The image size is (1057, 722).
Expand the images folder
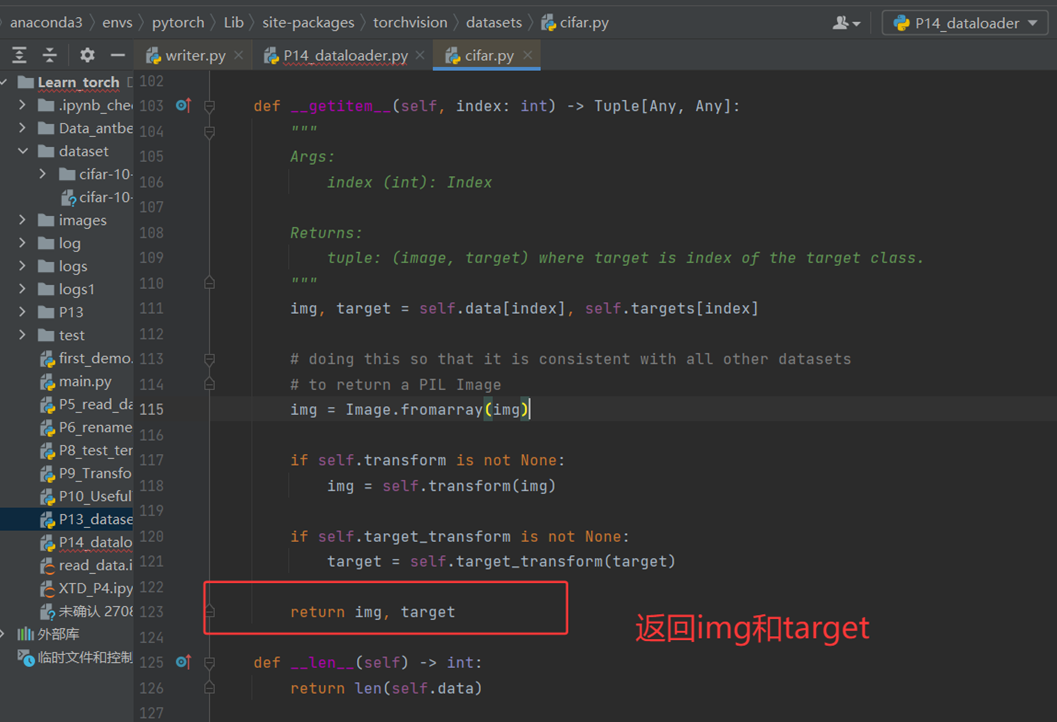click(x=22, y=220)
